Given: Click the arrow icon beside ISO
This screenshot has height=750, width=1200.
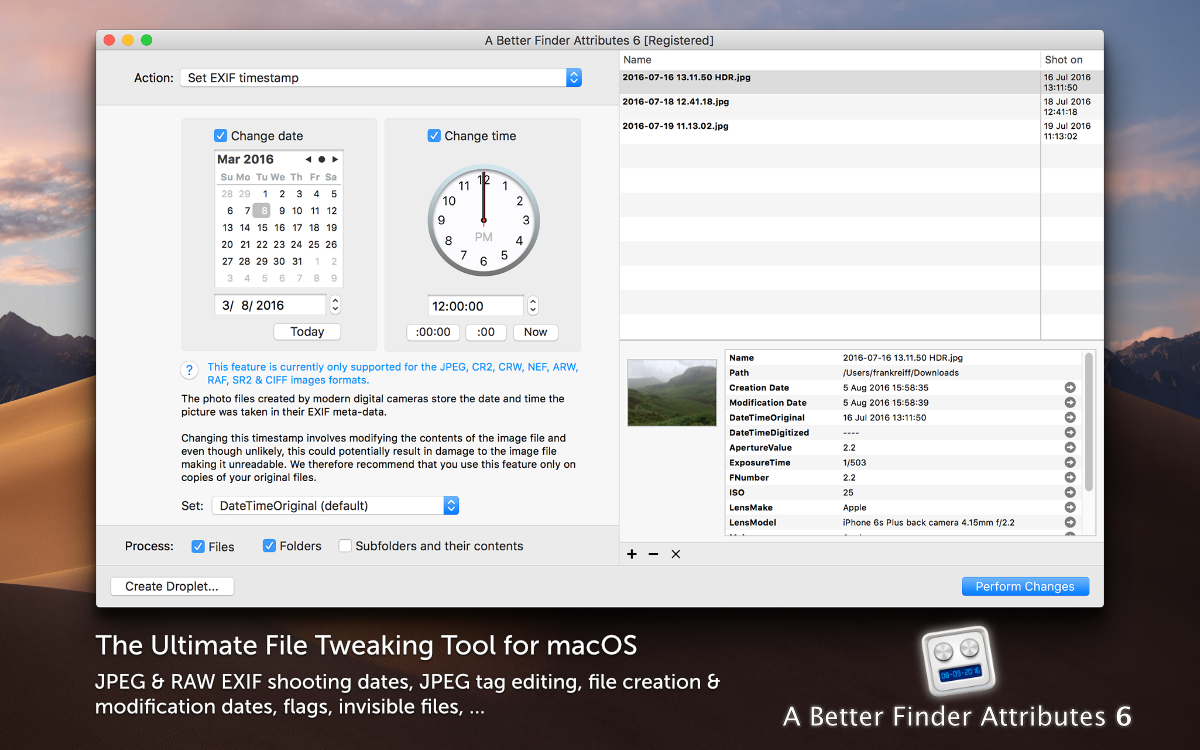Looking at the screenshot, I should [x=1070, y=492].
